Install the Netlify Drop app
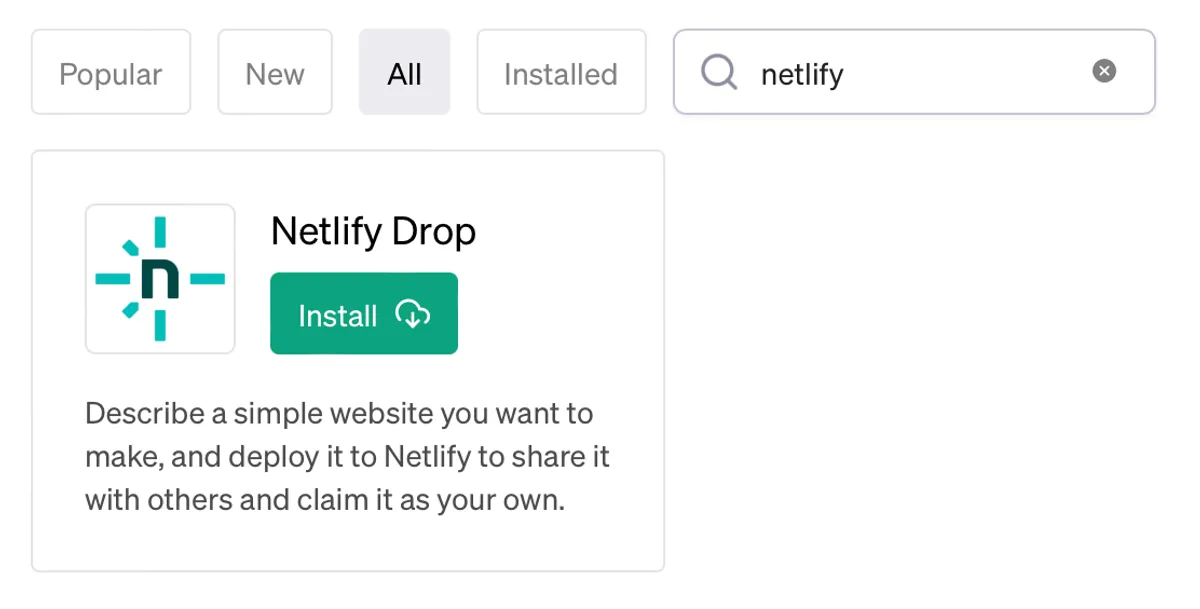This screenshot has width=1200, height=609. [363, 313]
